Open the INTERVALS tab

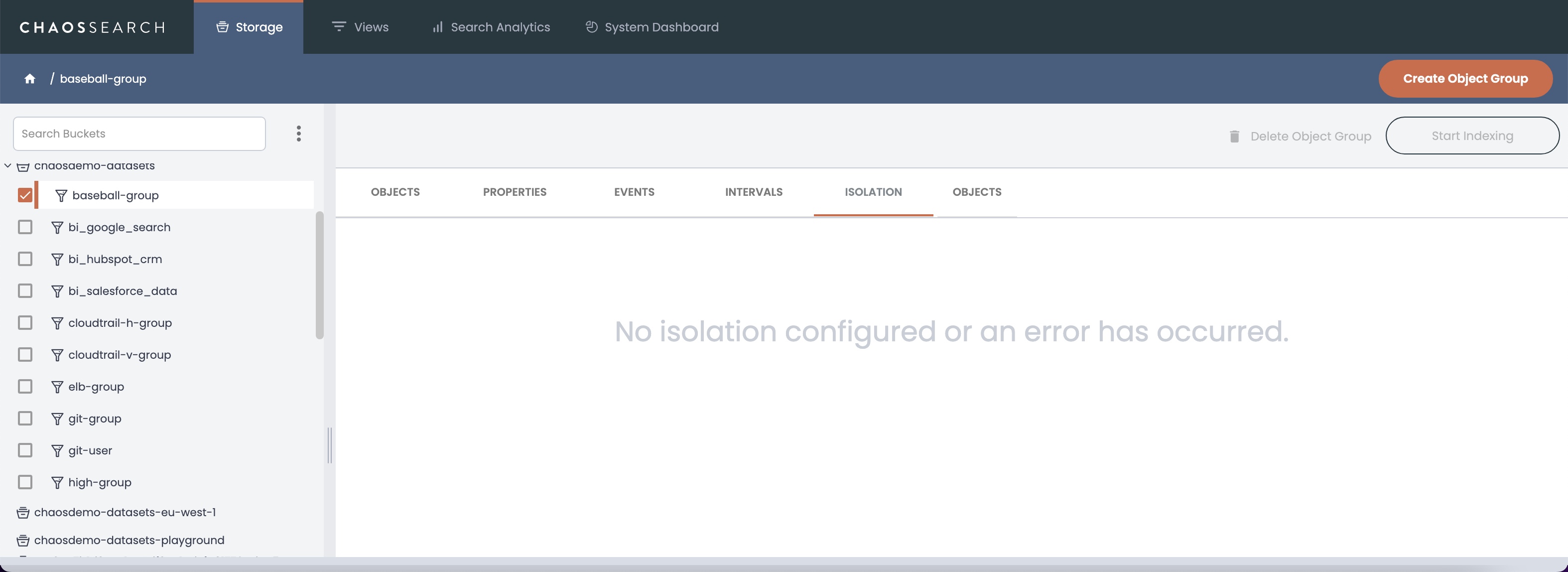[x=753, y=192]
